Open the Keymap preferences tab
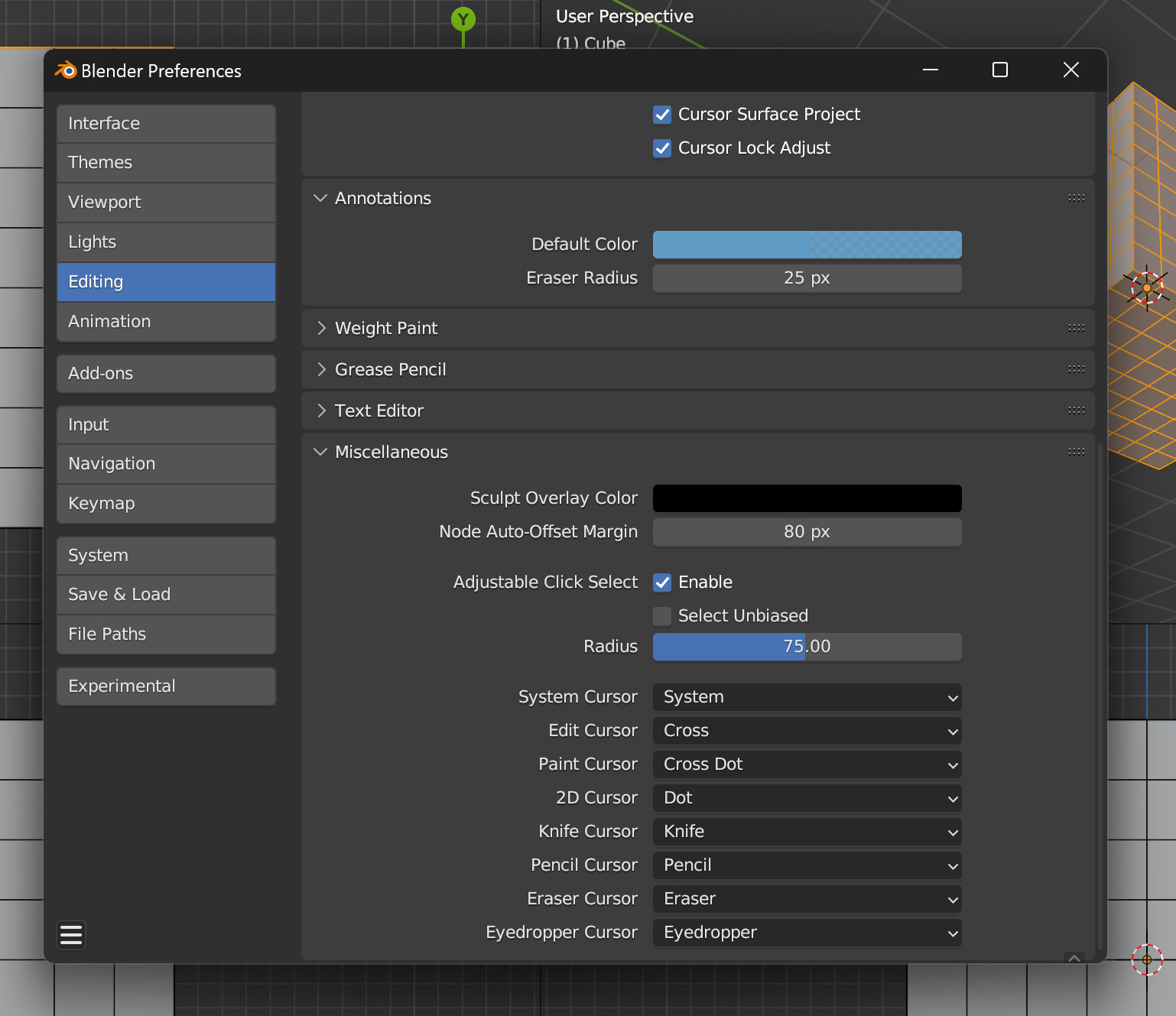Image resolution: width=1176 pixels, height=1016 pixels. coord(166,504)
